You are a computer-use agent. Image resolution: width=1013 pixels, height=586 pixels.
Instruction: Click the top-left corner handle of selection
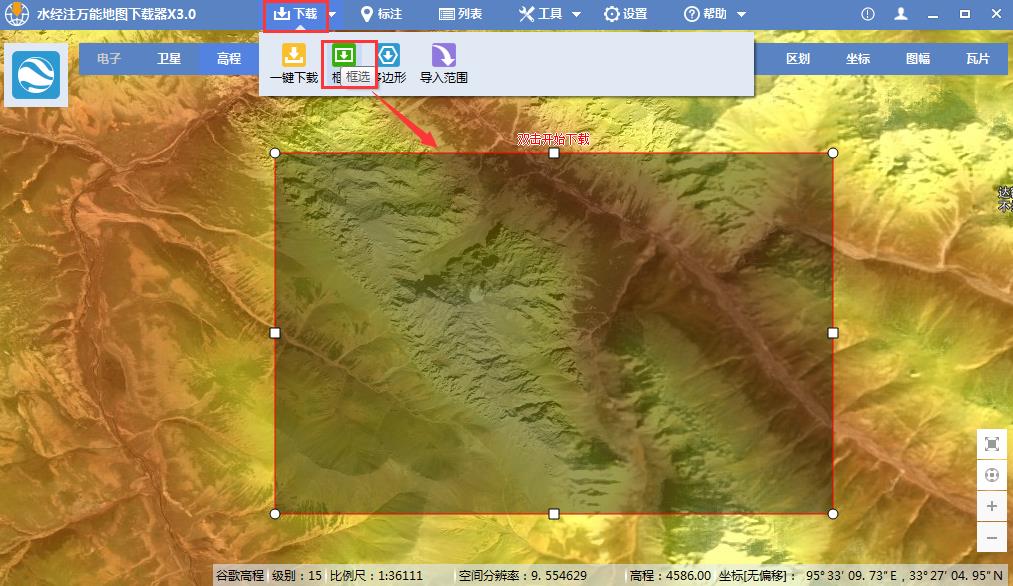pyautogui.click(x=275, y=153)
